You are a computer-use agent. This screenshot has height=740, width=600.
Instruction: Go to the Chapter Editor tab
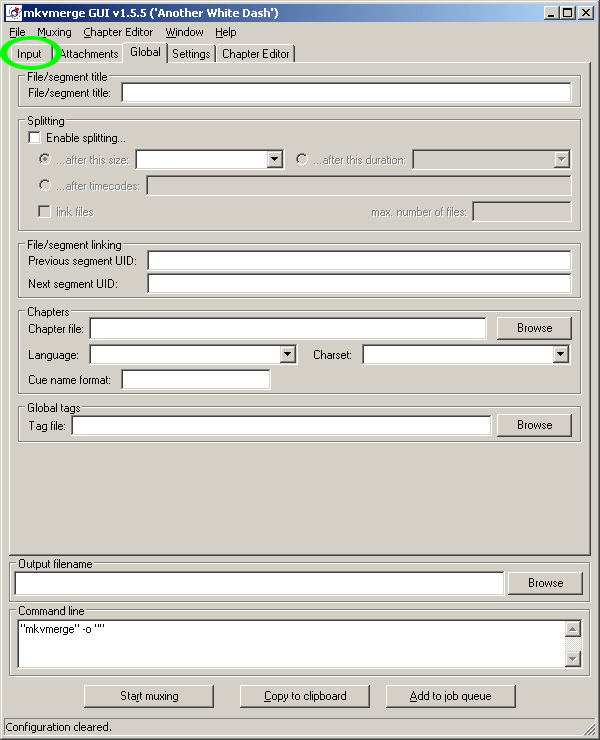[255, 54]
